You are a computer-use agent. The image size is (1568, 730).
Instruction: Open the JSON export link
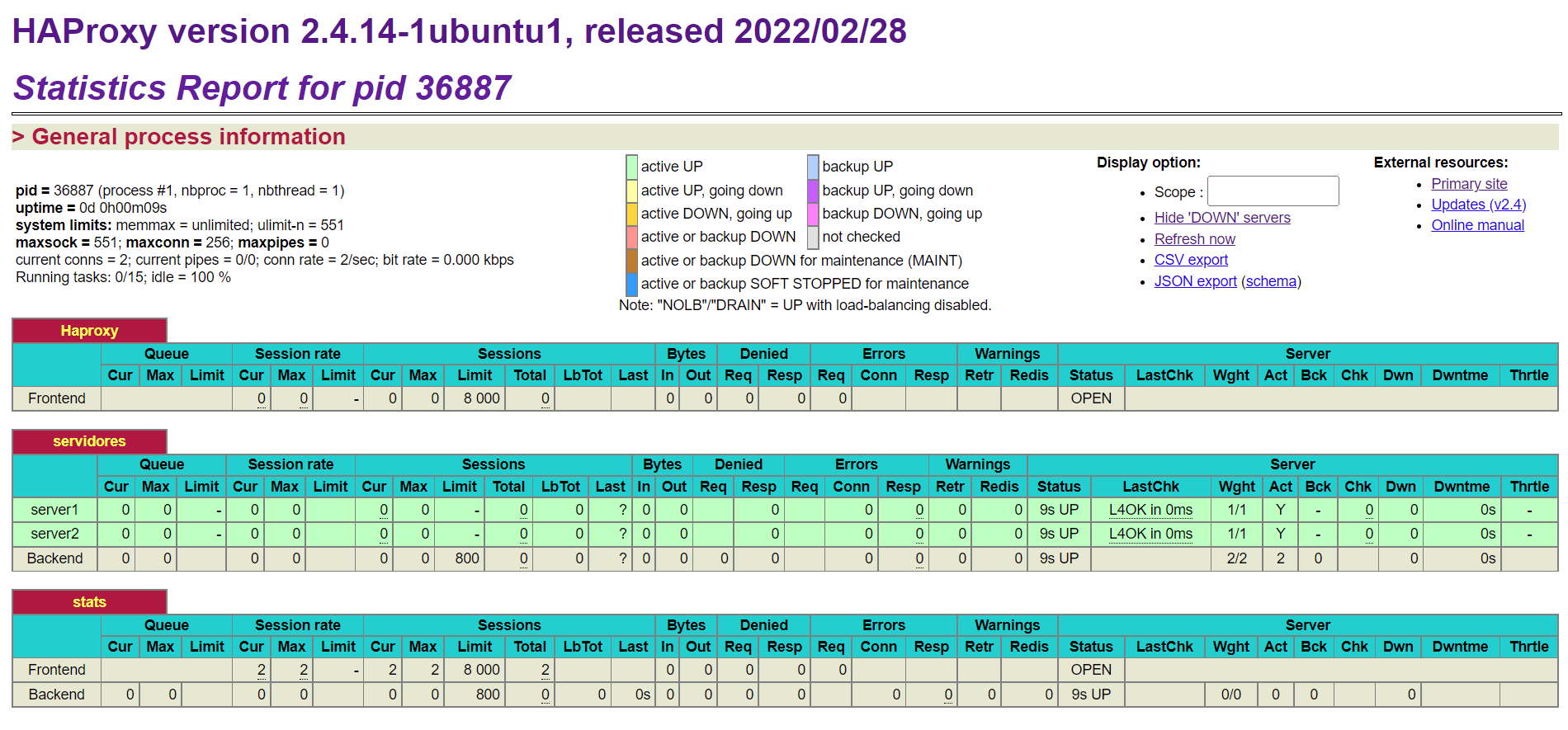pos(1195,281)
